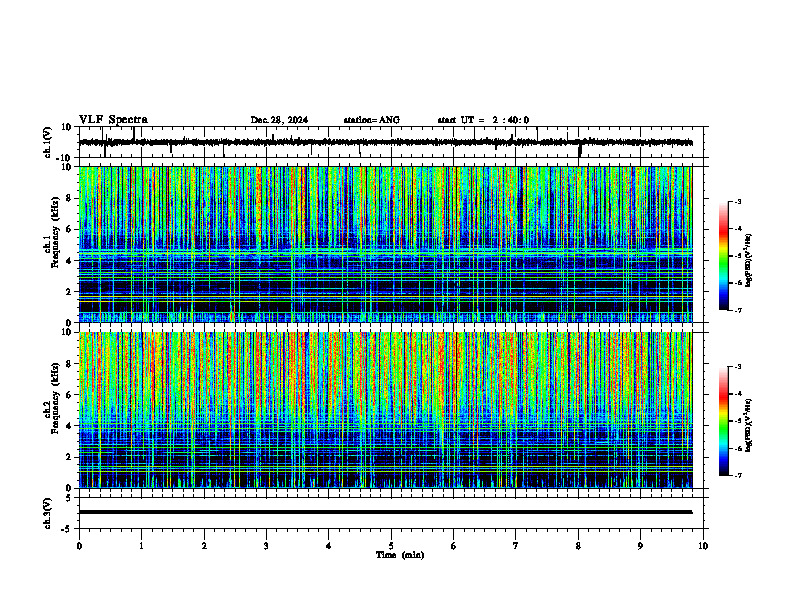Image resolution: width=792 pixels, height=612 pixels.
Task: Click the "-3" label on ch.1 color bar
Action: tap(738, 202)
